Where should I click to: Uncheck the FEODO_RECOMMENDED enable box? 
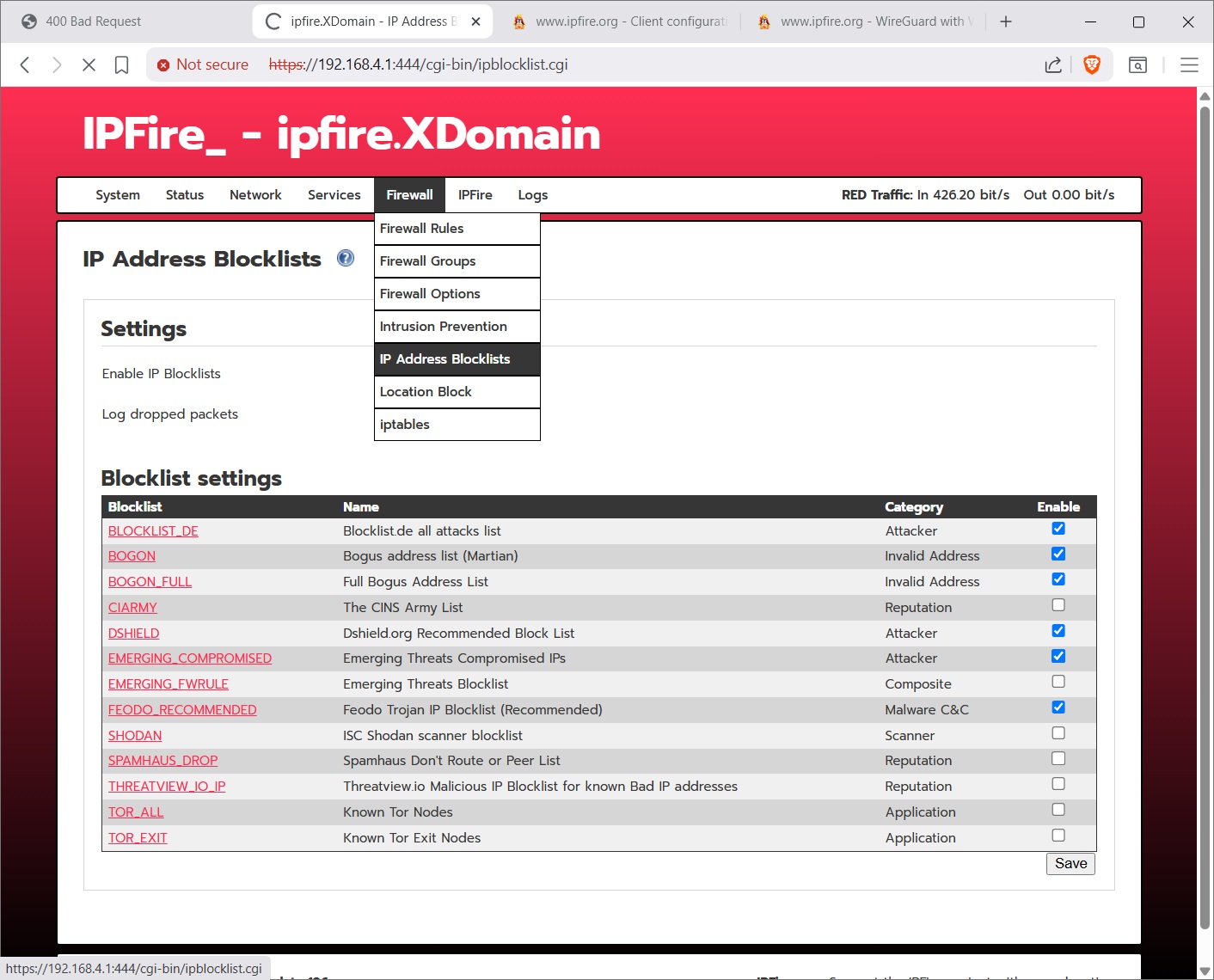pos(1058,707)
